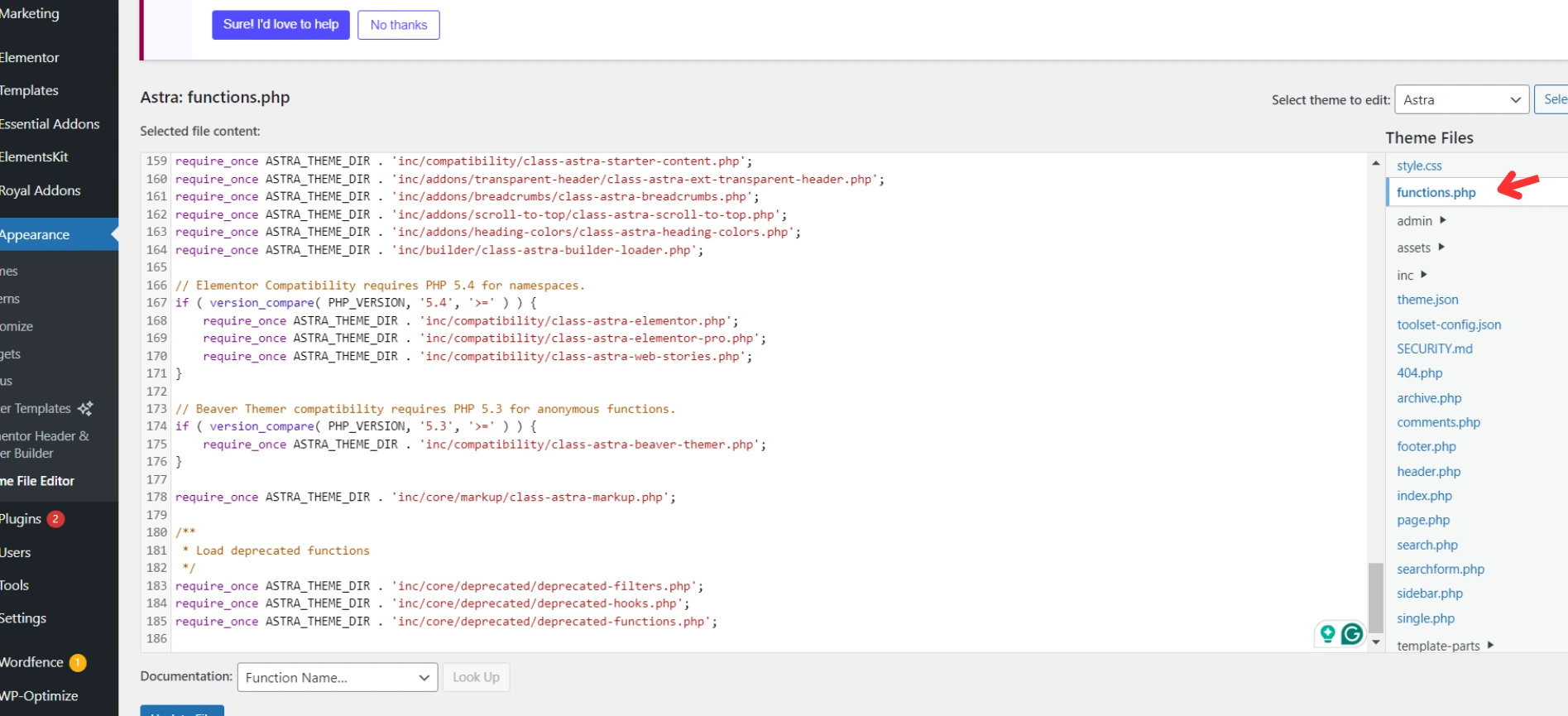Click the Look Up button
The width and height of the screenshot is (1568, 716).
click(476, 677)
